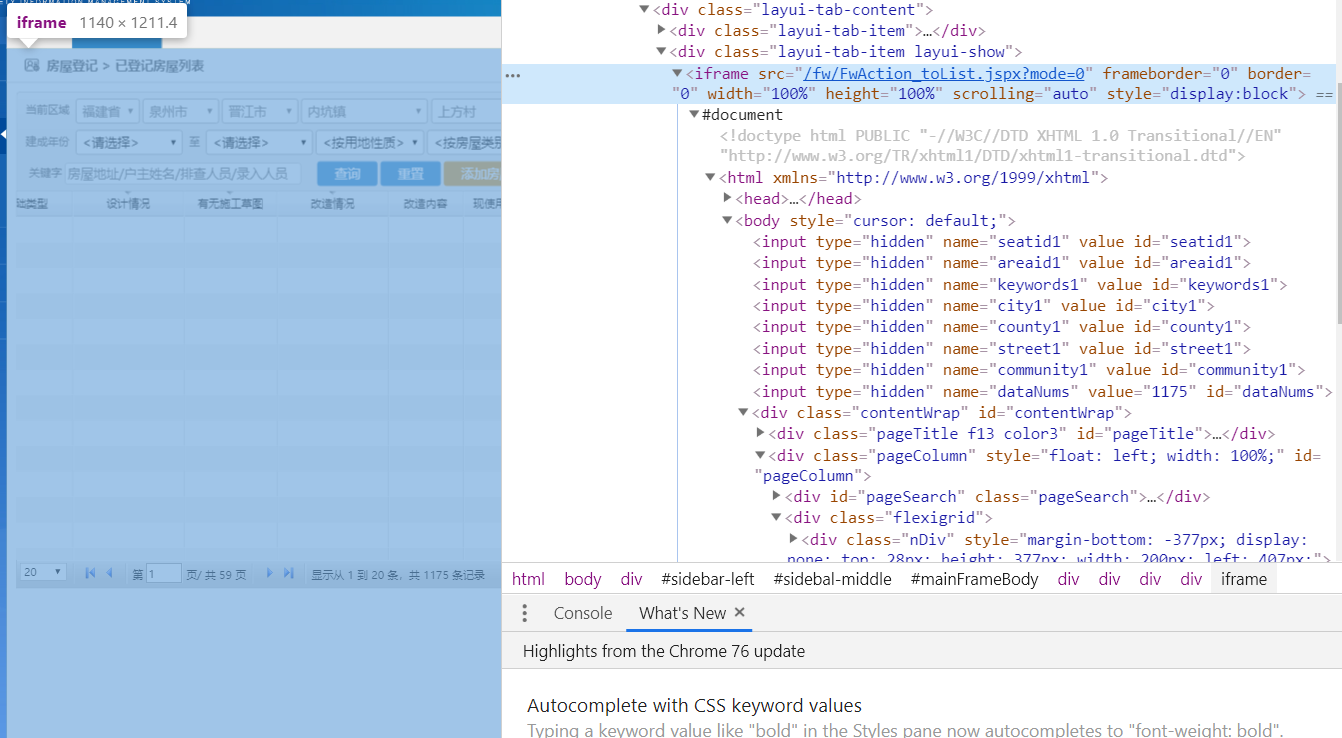The height and width of the screenshot is (738, 1342).
Task: Click the doctype XHTML Transitional comment line
Action: click(x=1000, y=146)
